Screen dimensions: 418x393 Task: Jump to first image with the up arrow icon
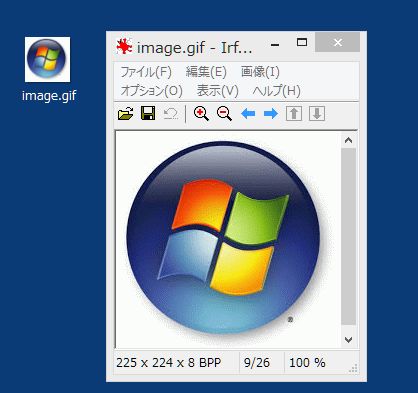[x=294, y=114]
